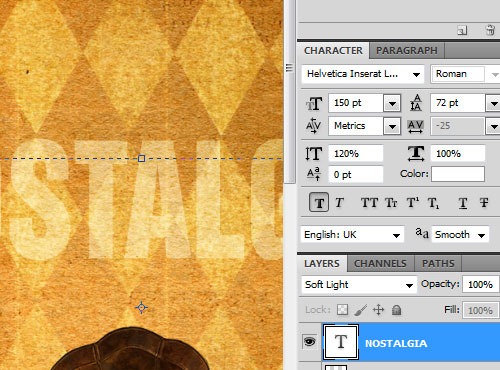Toggle Faux Italic text style
Screen dimensions: 500x370
coord(339,202)
